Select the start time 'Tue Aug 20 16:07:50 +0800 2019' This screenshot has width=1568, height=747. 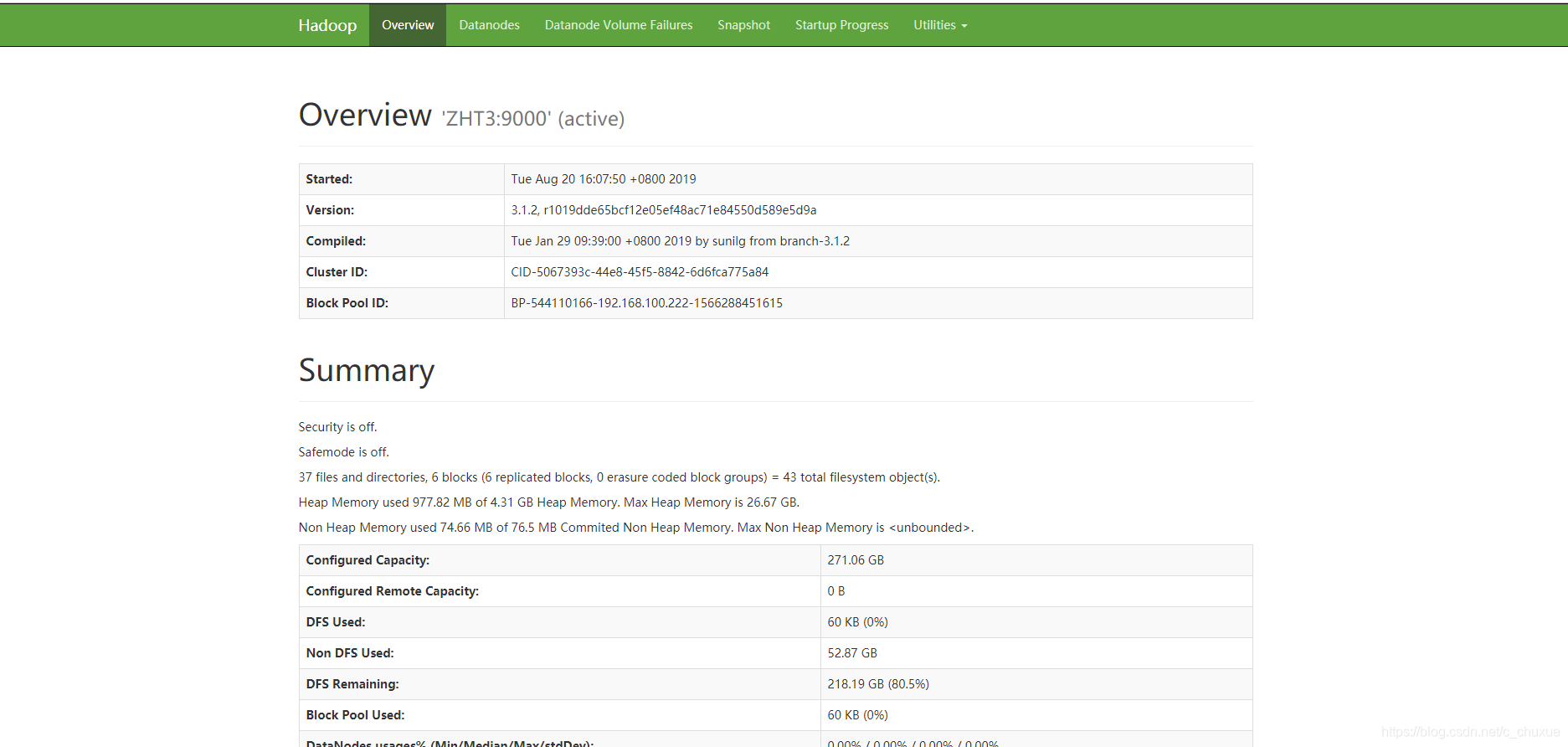coord(604,179)
